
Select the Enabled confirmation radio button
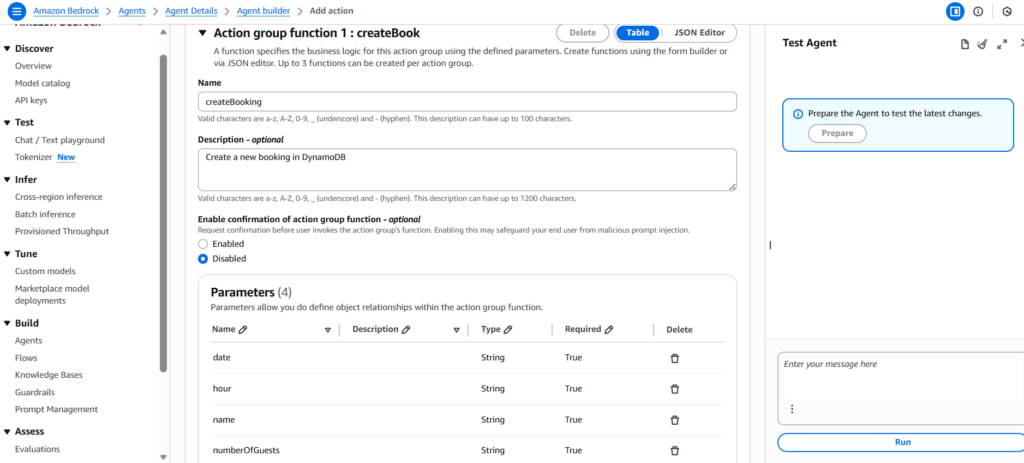203,244
